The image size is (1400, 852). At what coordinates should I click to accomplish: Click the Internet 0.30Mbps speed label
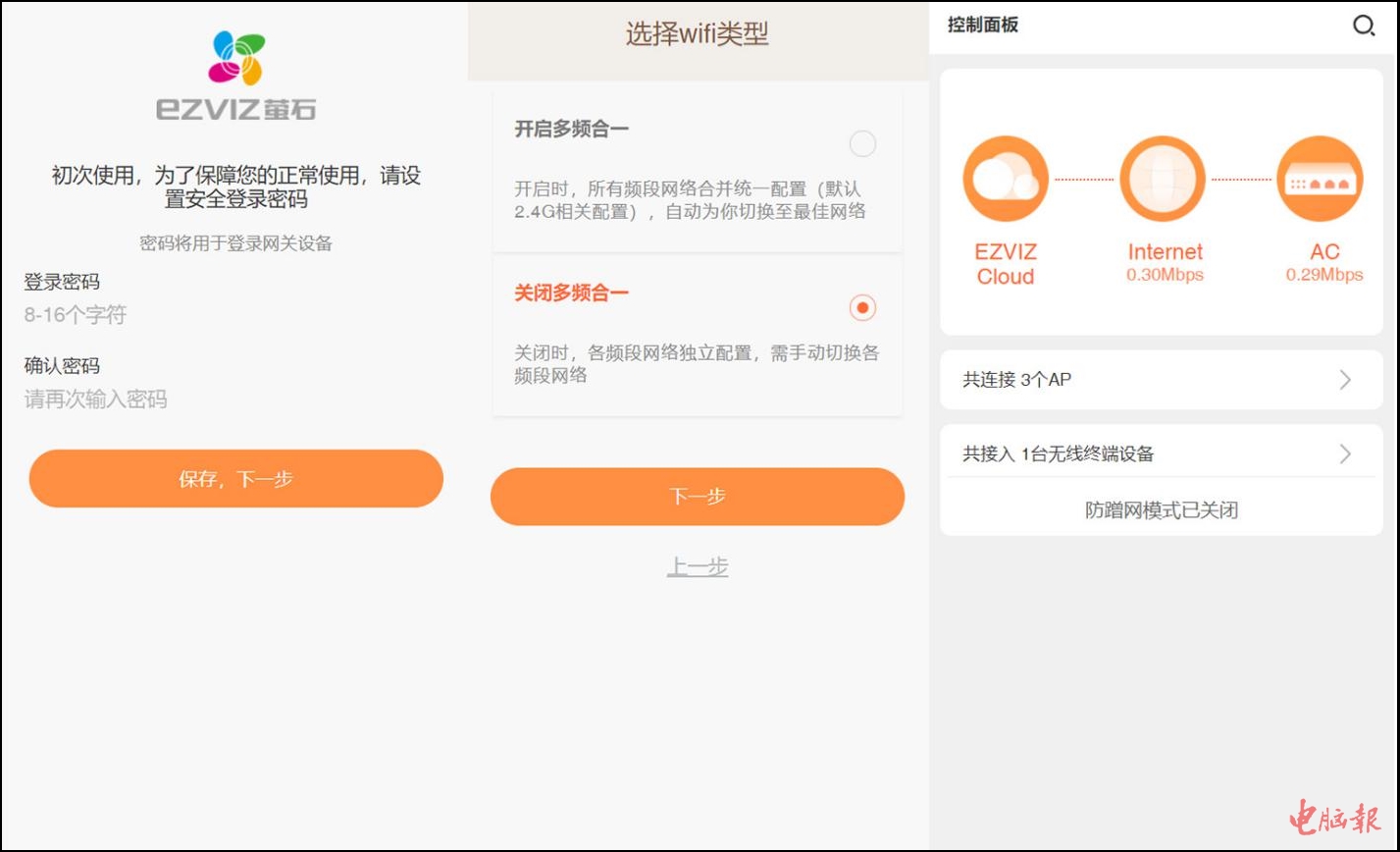(x=1165, y=275)
